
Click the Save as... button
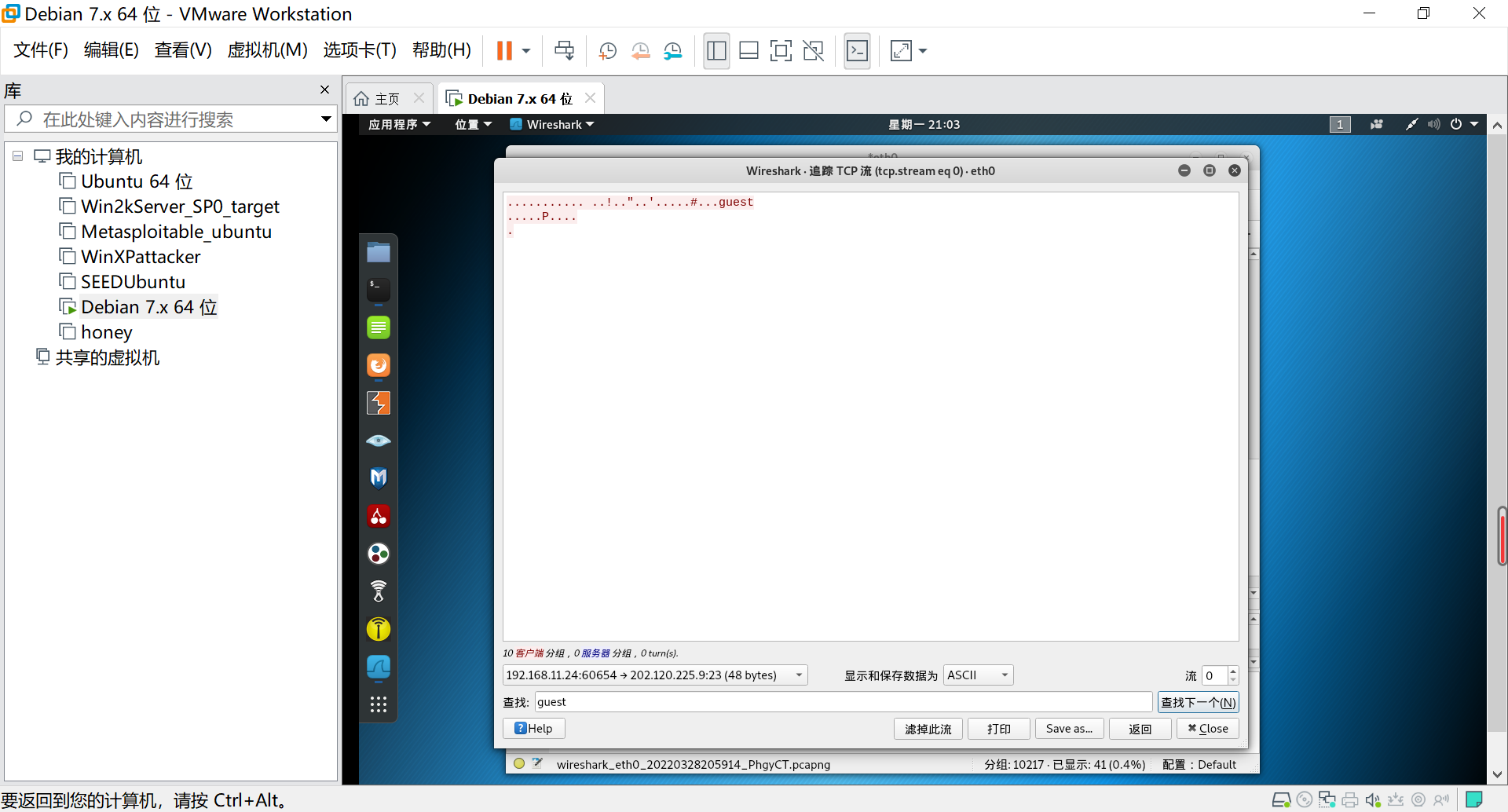click(1069, 729)
